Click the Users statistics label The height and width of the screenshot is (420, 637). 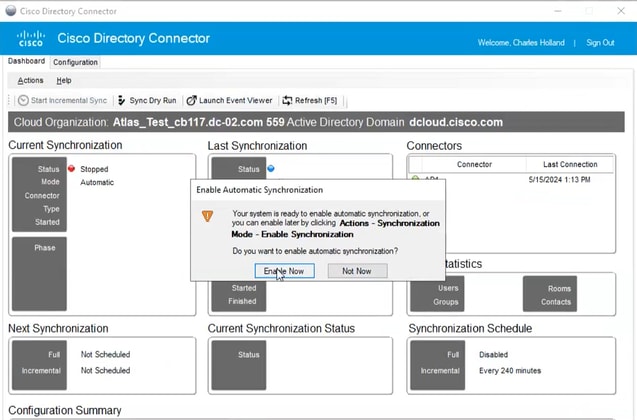coord(448,288)
